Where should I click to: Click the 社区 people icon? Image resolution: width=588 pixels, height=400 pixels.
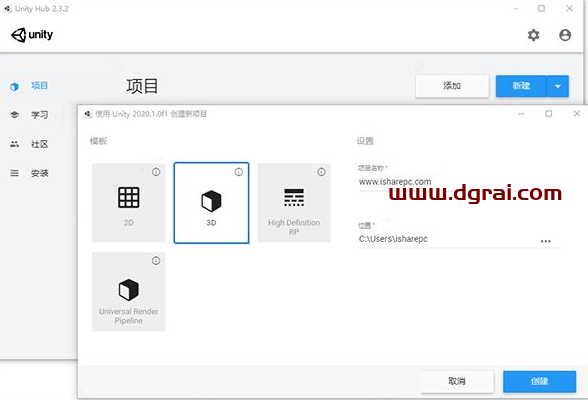click(14, 144)
